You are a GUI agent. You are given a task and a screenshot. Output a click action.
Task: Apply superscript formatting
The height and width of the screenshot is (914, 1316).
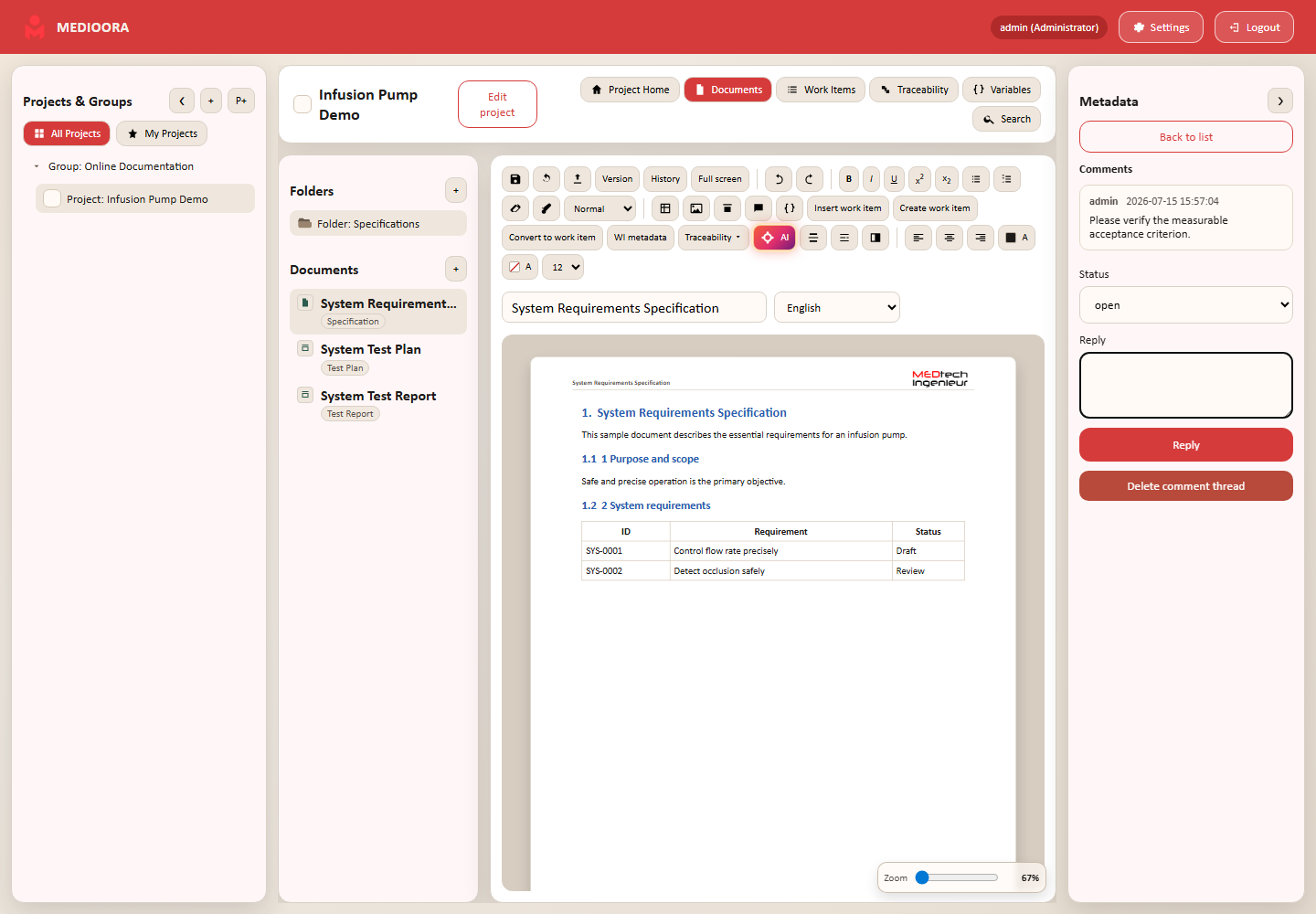click(919, 179)
